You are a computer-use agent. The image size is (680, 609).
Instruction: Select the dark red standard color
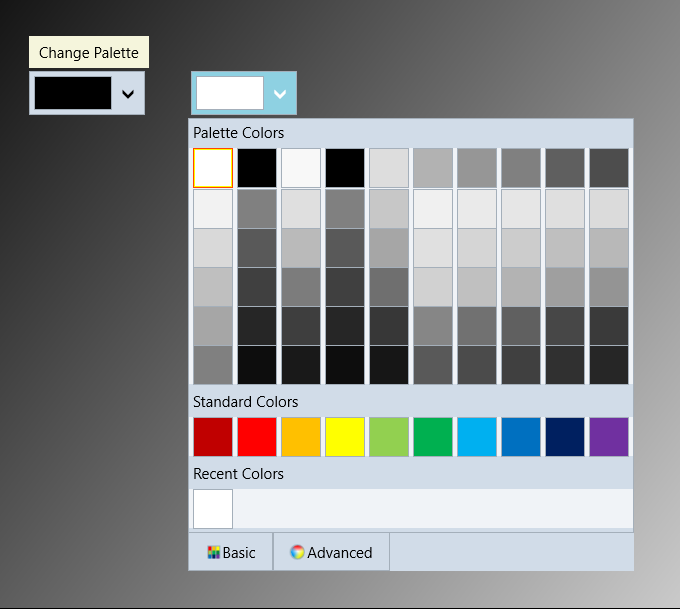213,437
